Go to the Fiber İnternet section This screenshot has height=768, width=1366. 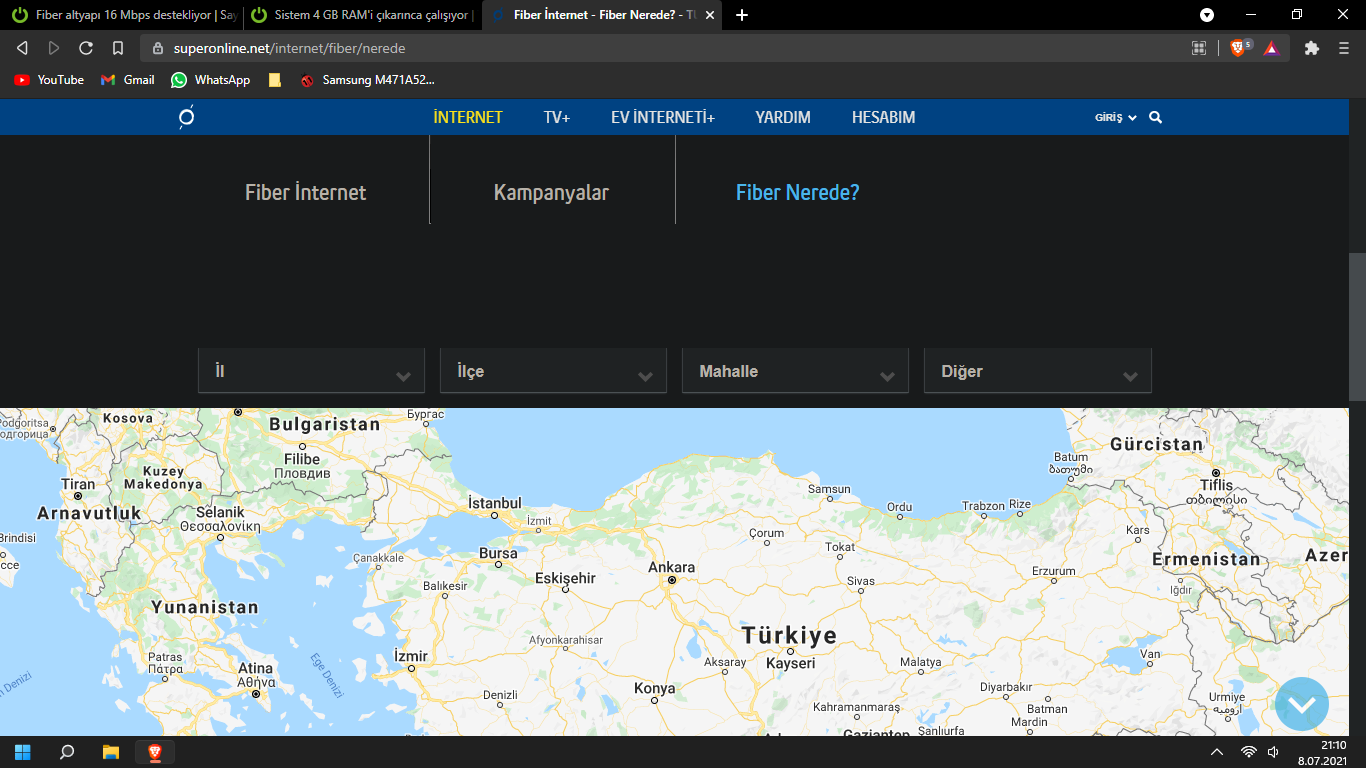306,192
